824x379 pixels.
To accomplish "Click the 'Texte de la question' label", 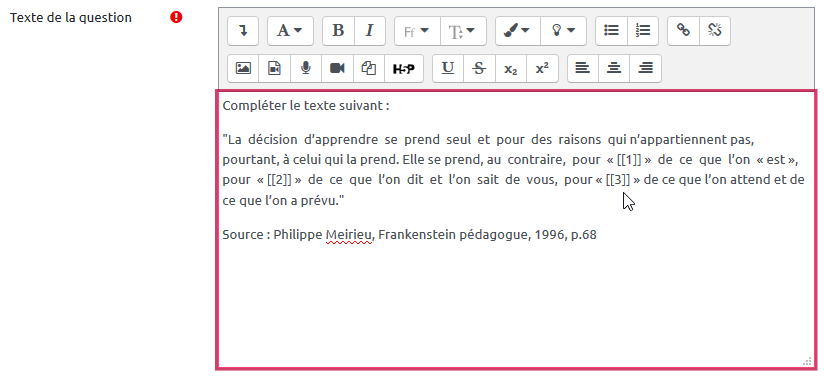I will pos(71,17).
